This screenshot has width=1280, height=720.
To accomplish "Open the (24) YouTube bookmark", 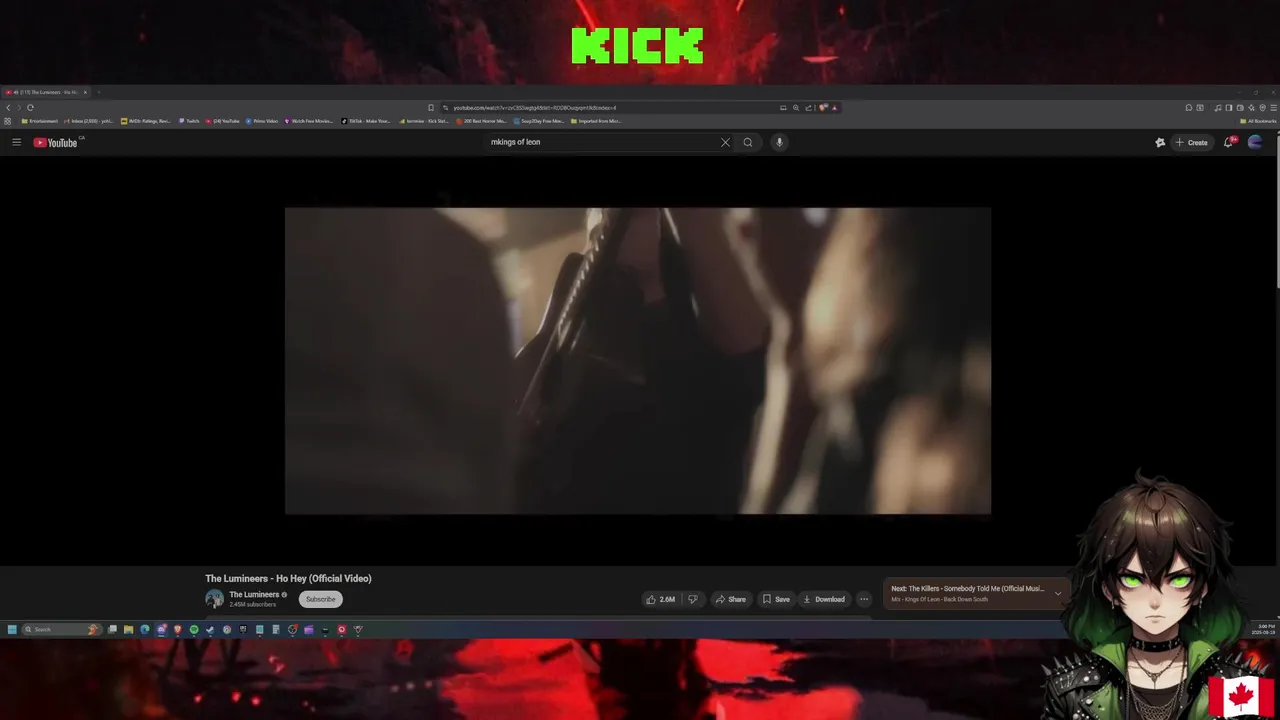I will coord(223,121).
